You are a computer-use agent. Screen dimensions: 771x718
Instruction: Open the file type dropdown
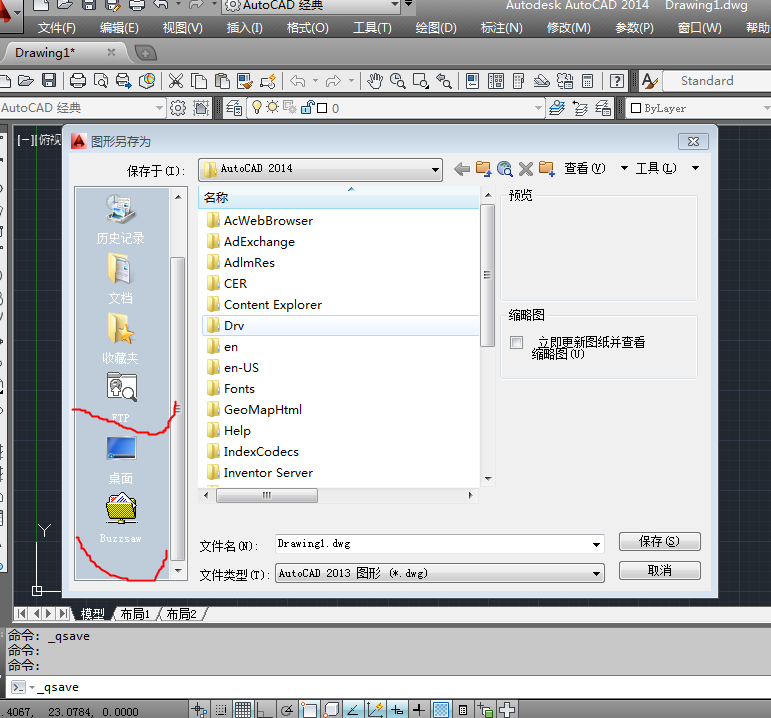tap(596, 574)
